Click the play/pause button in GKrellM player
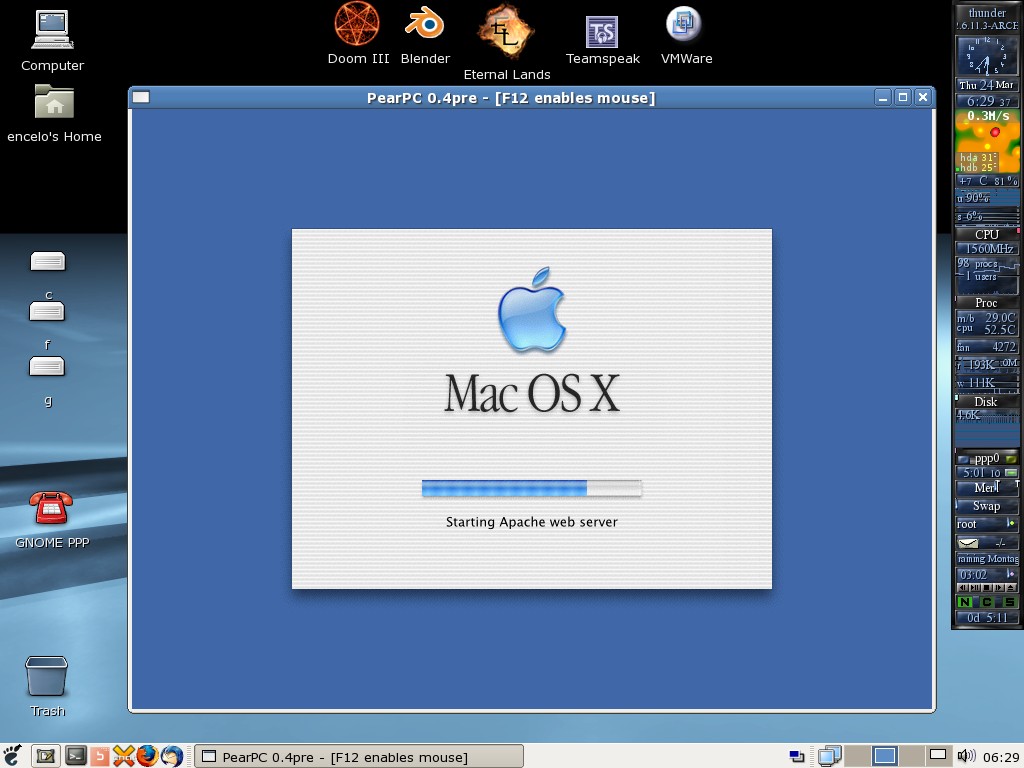Viewport: 1024px width, 768px height. 974,588
